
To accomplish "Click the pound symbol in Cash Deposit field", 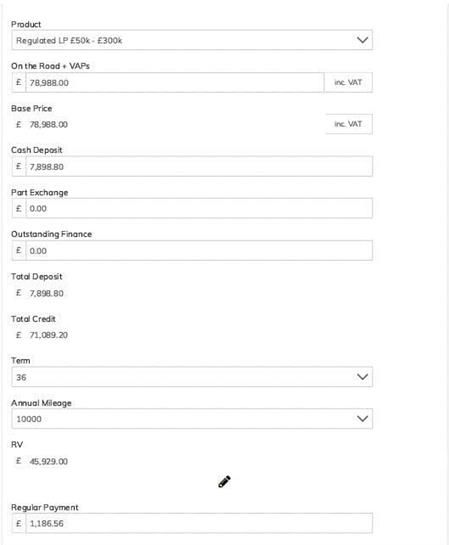I will click(19, 166).
